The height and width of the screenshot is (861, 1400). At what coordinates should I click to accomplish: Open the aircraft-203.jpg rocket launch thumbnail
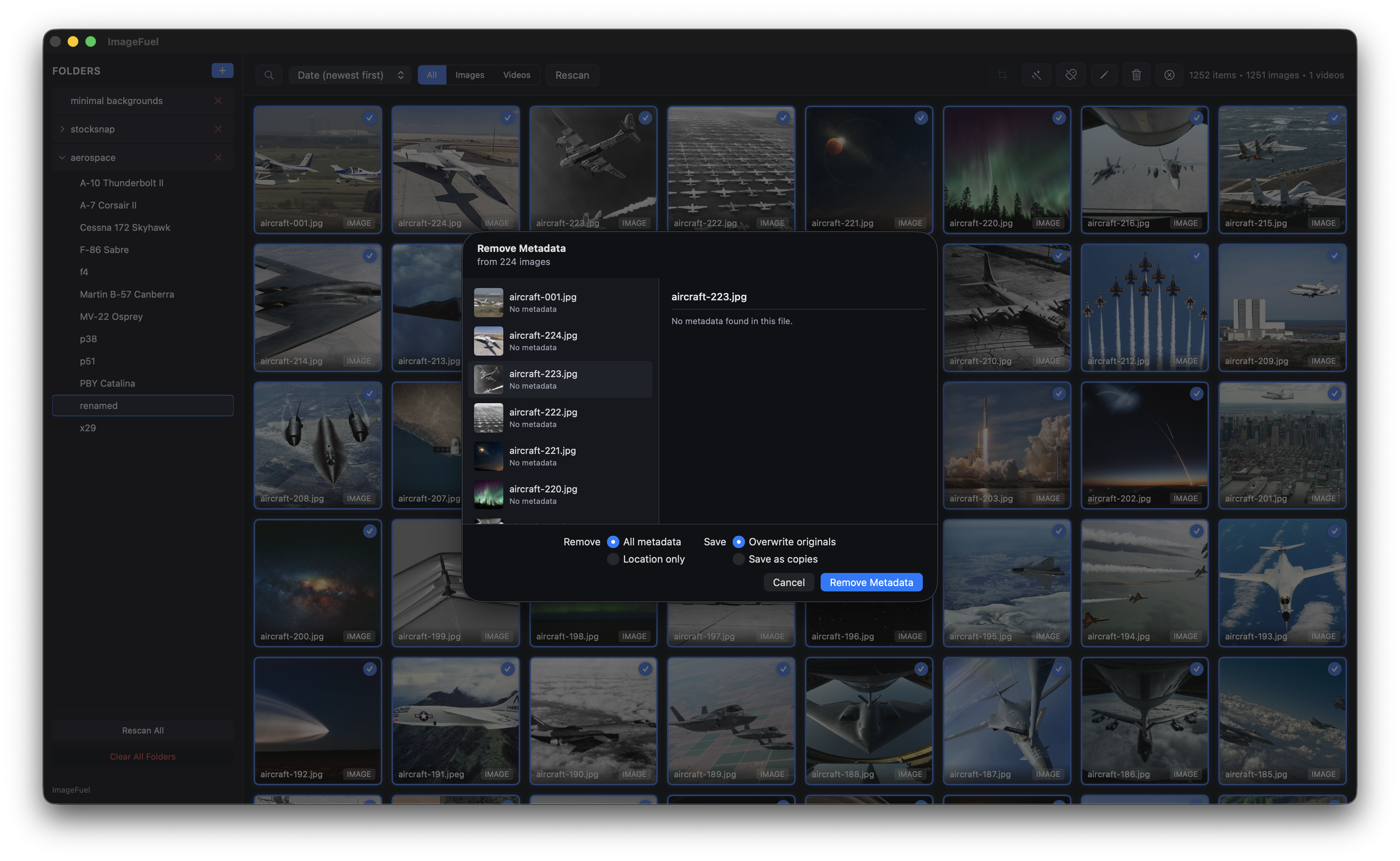pyautogui.click(x=1007, y=446)
